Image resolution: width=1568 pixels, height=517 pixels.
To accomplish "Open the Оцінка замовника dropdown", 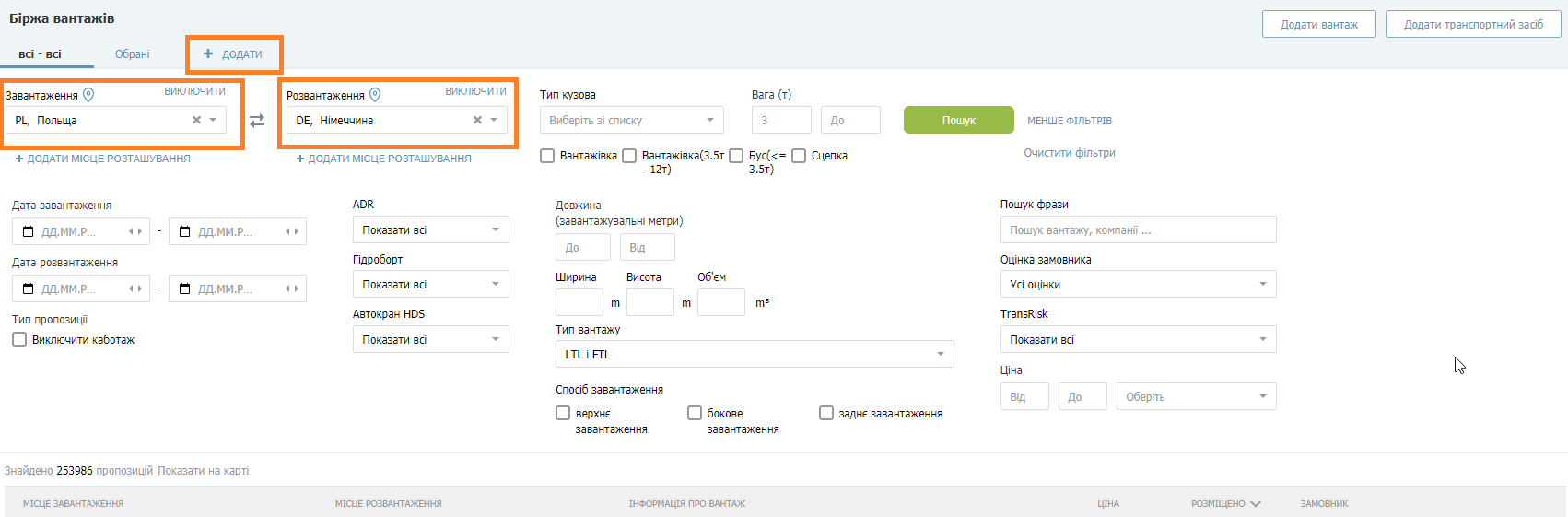I will (1139, 284).
